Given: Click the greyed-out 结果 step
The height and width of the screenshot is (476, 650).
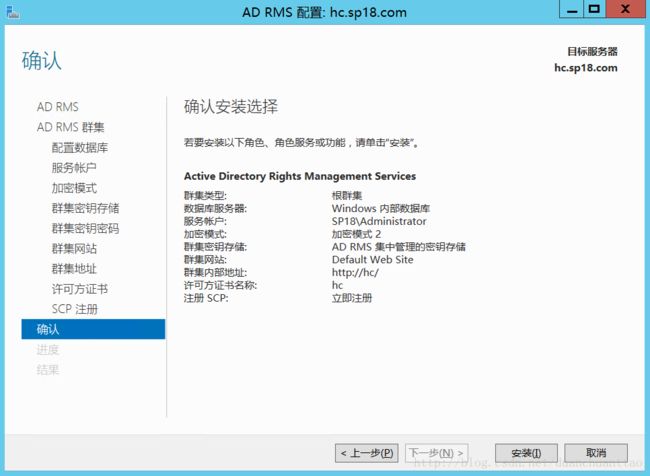Looking at the screenshot, I should [48, 370].
